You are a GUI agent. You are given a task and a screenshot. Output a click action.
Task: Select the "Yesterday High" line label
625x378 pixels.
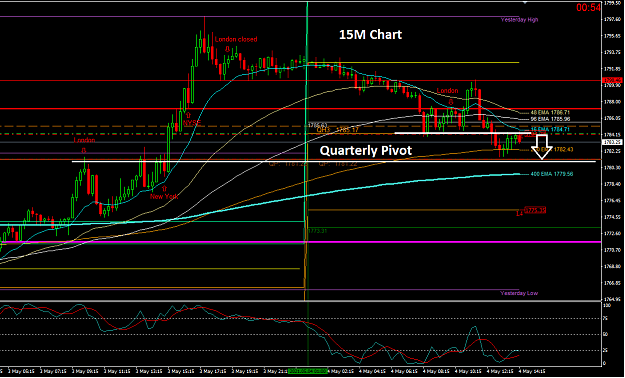coord(519,20)
